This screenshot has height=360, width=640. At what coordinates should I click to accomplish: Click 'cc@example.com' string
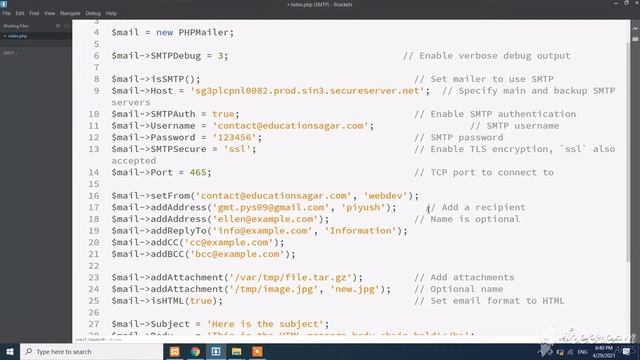pos(229,242)
